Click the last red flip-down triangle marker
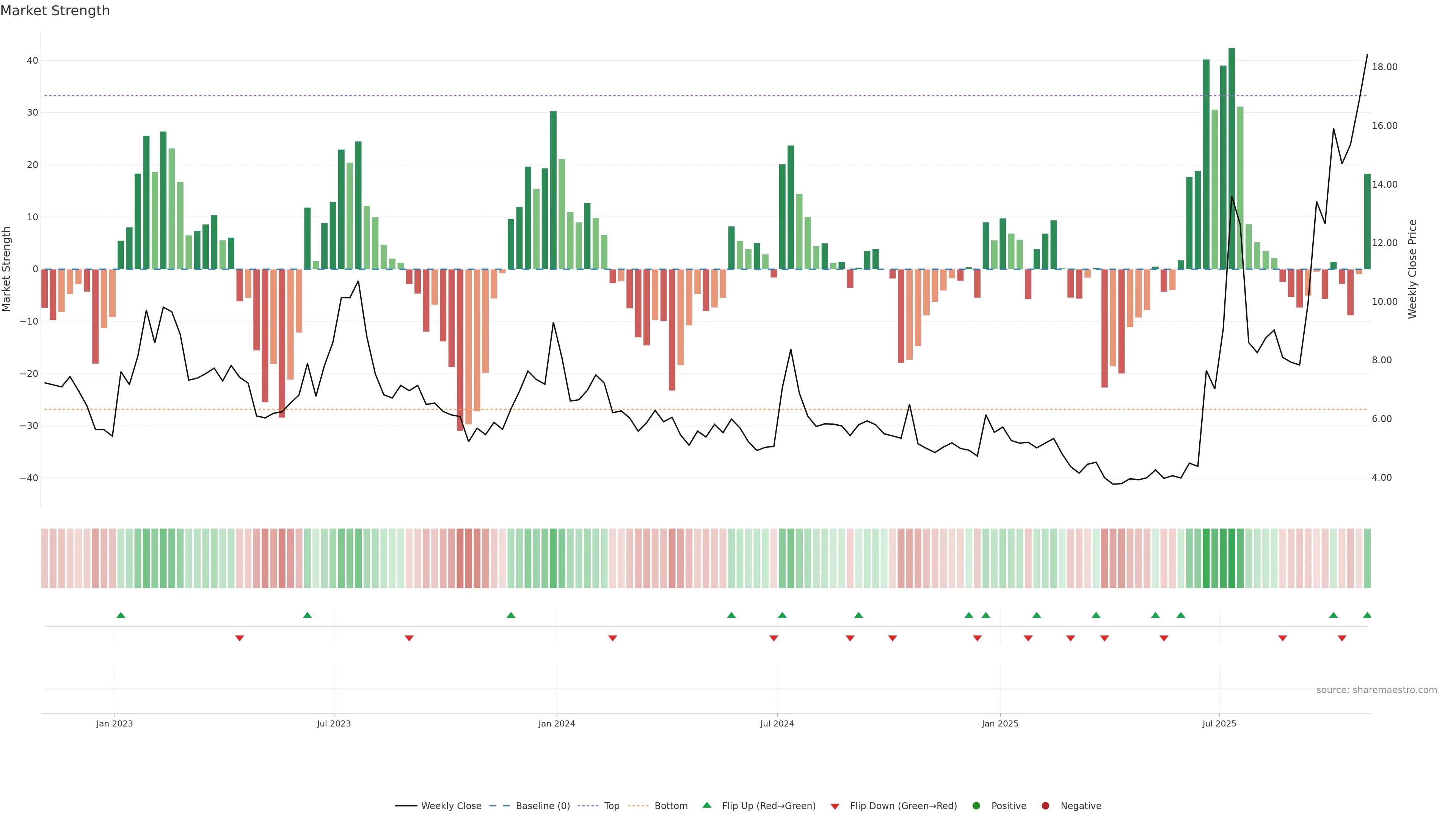The width and height of the screenshot is (1456, 819). point(1342,638)
